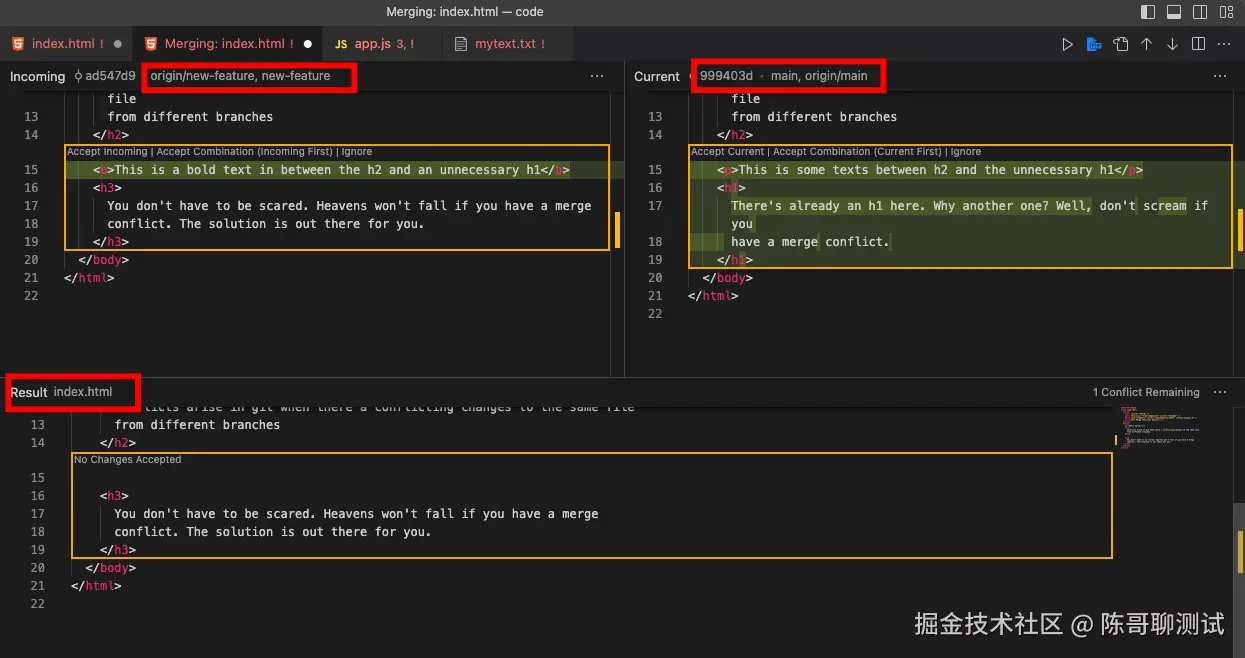Click the blue file preview icon
This screenshot has height=658, width=1245.
click(1094, 44)
